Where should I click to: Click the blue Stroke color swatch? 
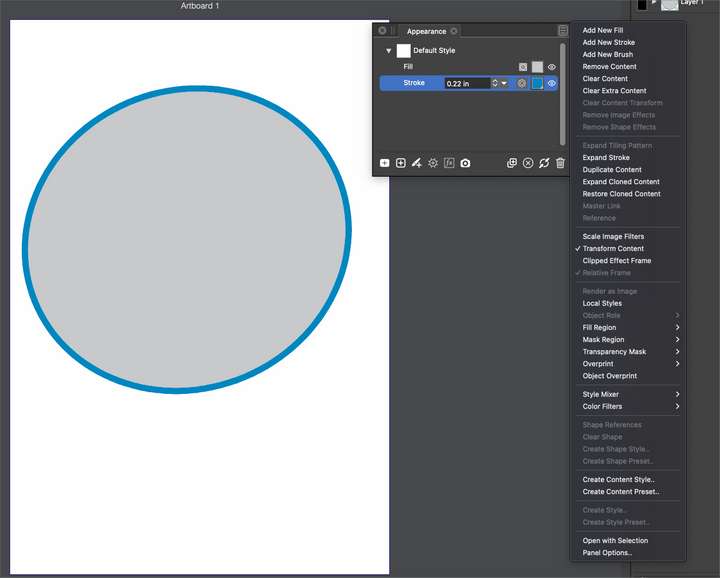tap(537, 84)
